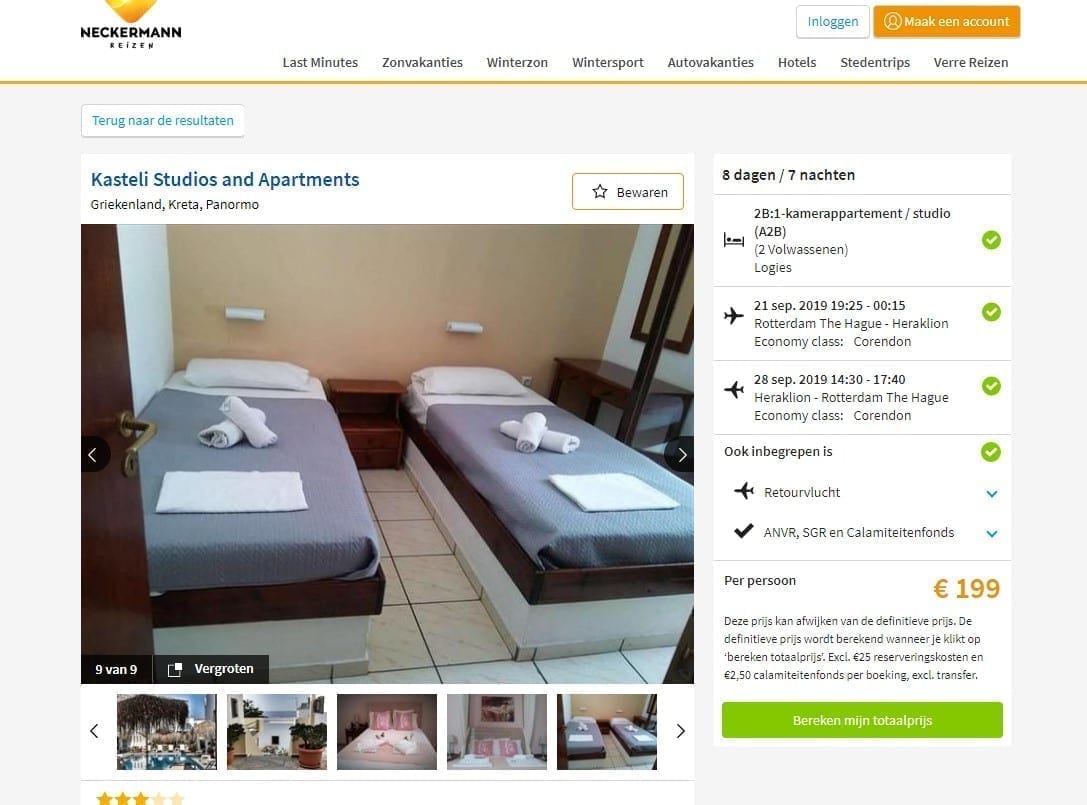Click the Neckermann Reizen logo
This screenshot has width=1087, height=805.
pos(131,25)
